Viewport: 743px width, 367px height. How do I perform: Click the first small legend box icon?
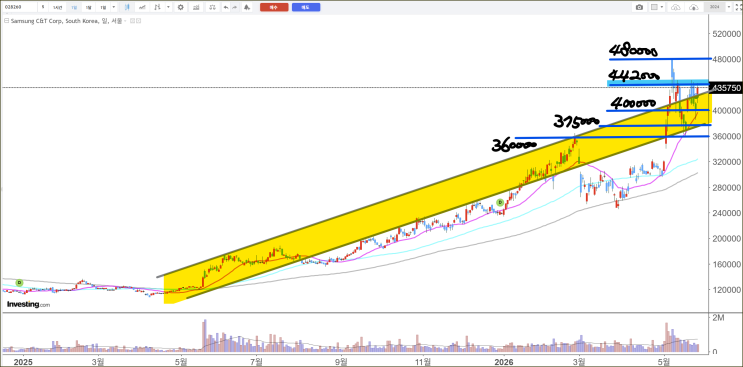pyautogui.click(x=132, y=21)
